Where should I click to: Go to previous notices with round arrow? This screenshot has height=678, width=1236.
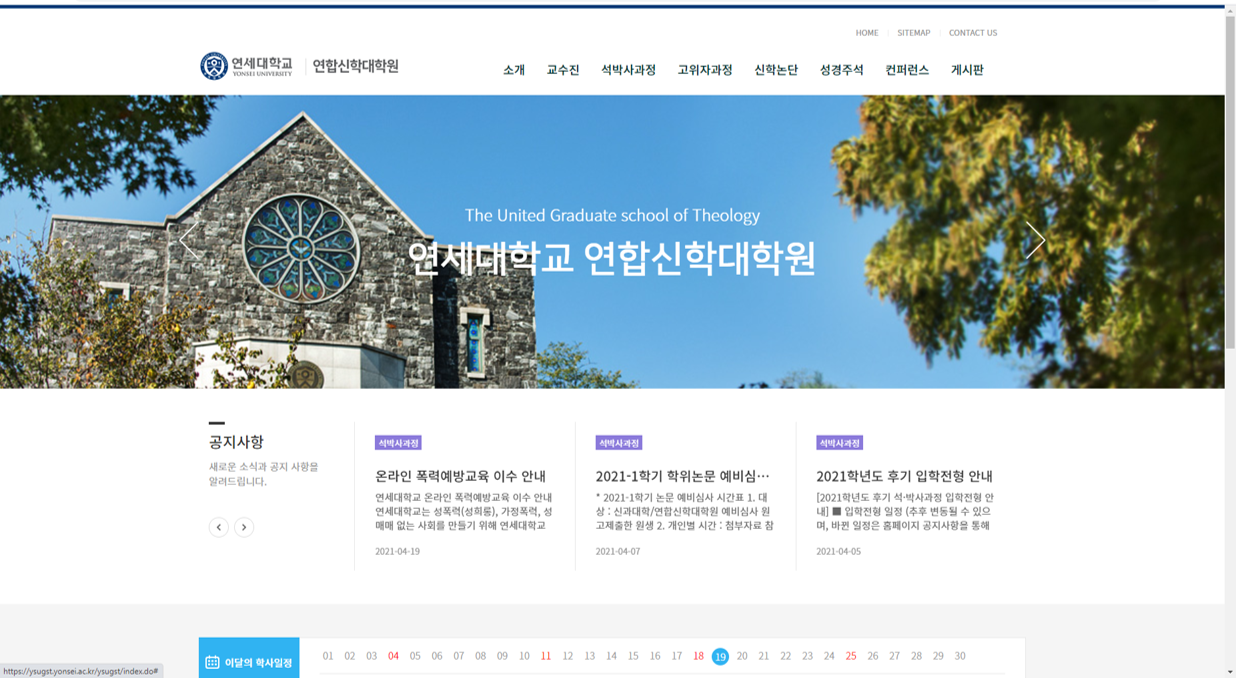tap(219, 527)
